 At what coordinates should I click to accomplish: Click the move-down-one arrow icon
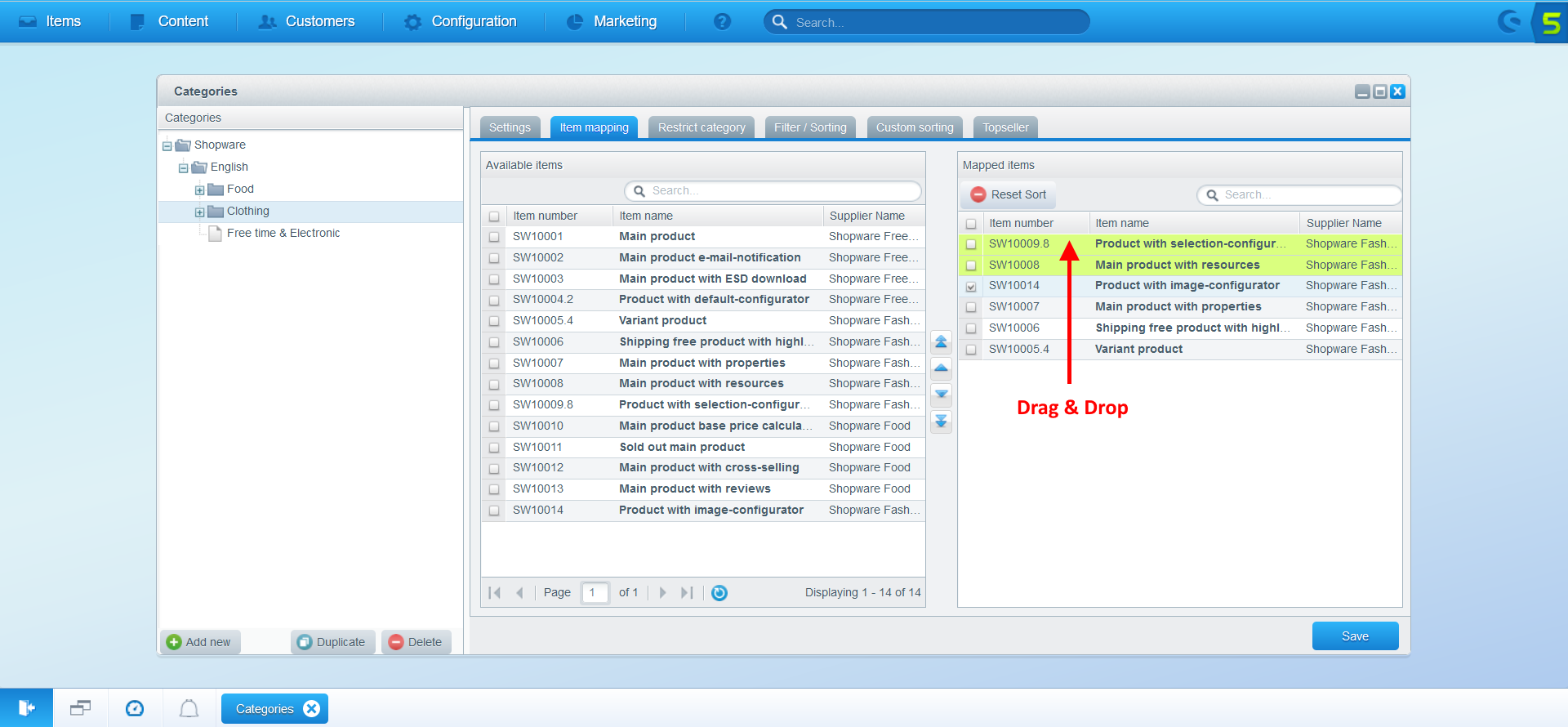941,395
